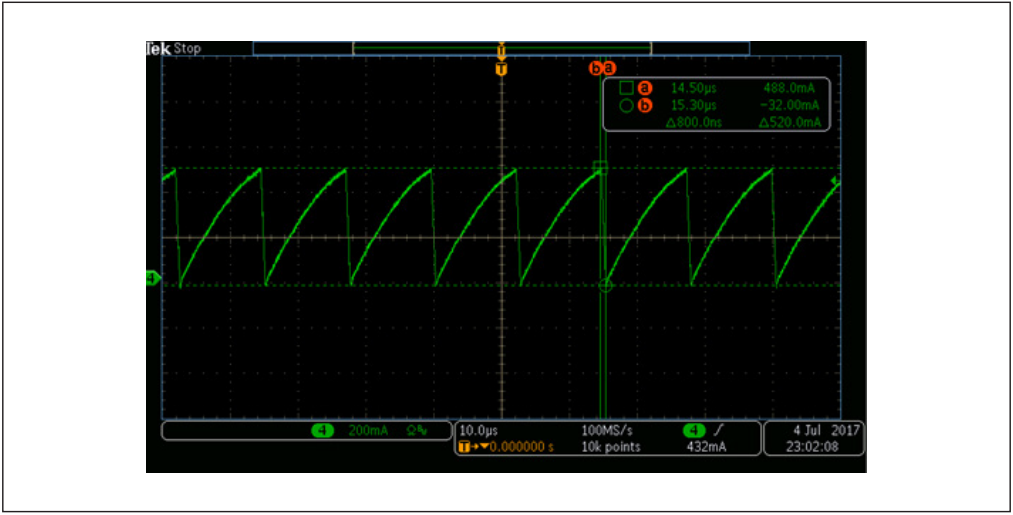1013x515 pixels.
Task: Click the Tek logo in the corner
Action: (x=158, y=48)
